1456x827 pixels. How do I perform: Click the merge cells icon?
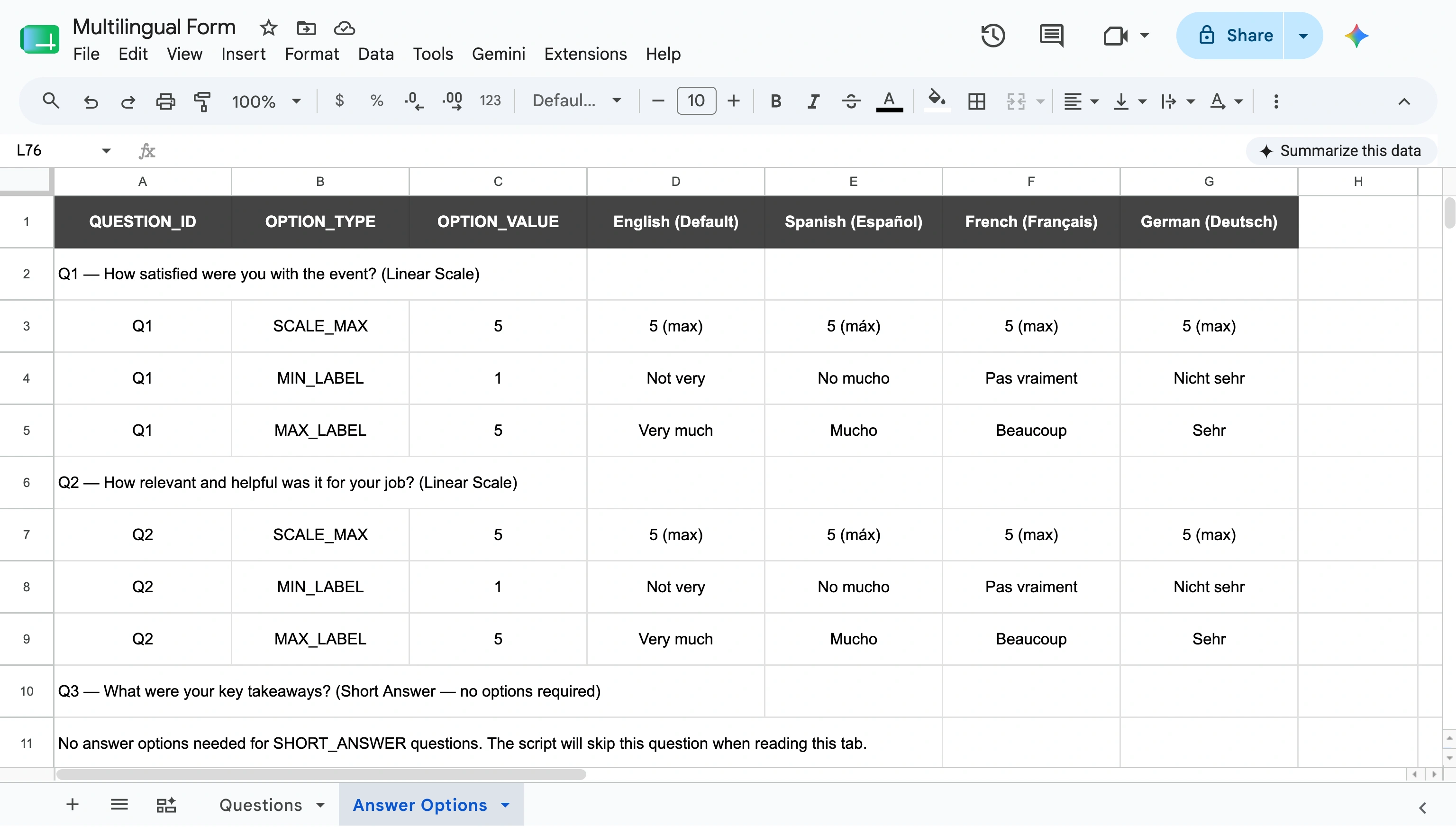pos(1016,101)
